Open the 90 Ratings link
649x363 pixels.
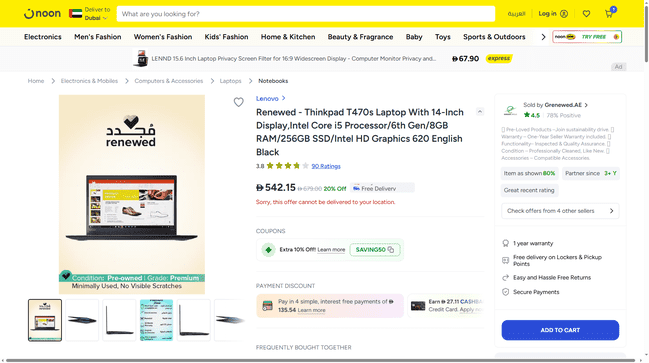pos(326,166)
